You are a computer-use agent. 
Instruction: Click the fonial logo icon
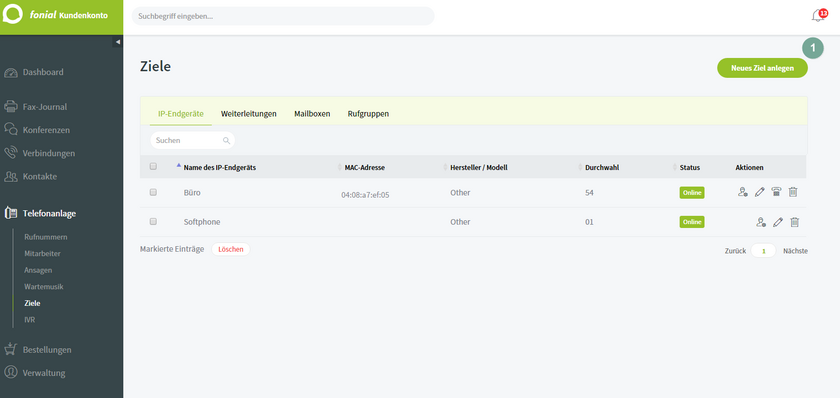(x=13, y=14)
